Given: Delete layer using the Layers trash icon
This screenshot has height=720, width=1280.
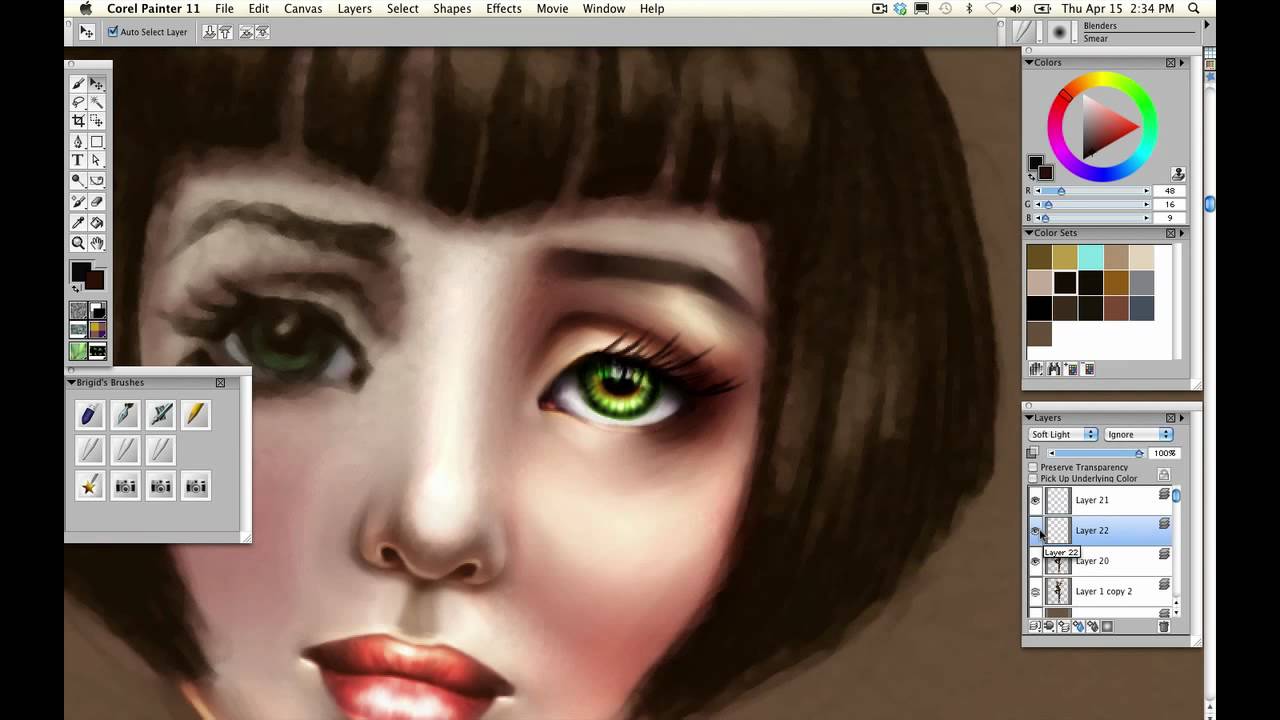Looking at the screenshot, I should 1164,627.
